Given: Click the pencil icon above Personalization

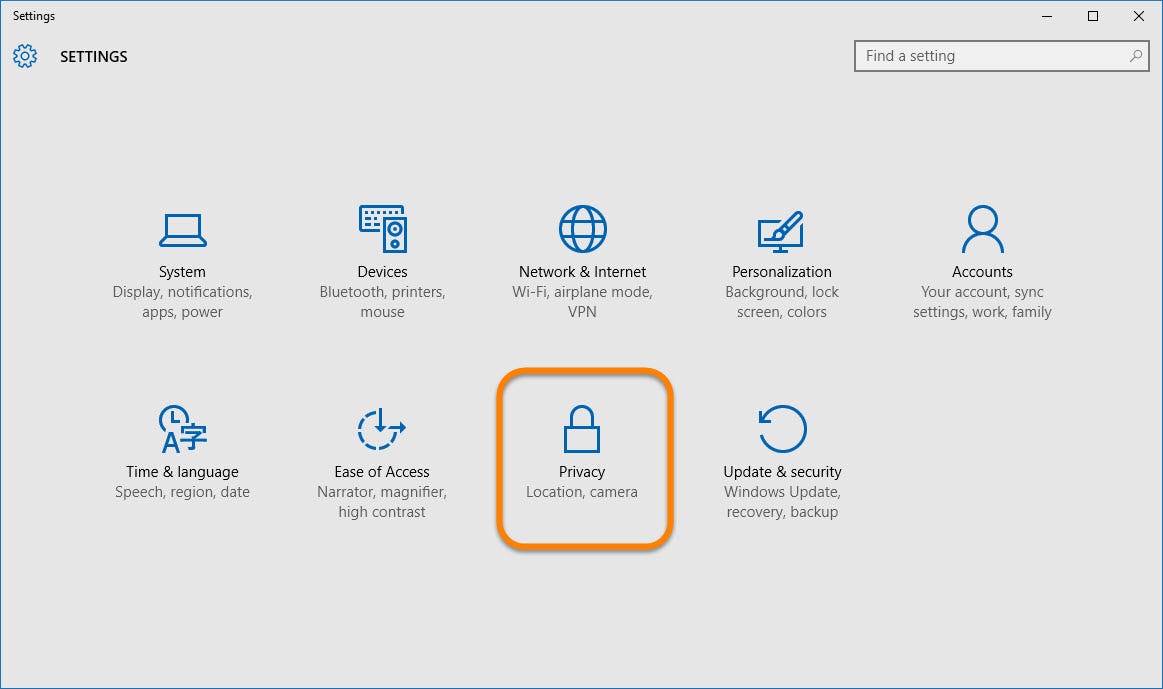Looking at the screenshot, I should 782,228.
